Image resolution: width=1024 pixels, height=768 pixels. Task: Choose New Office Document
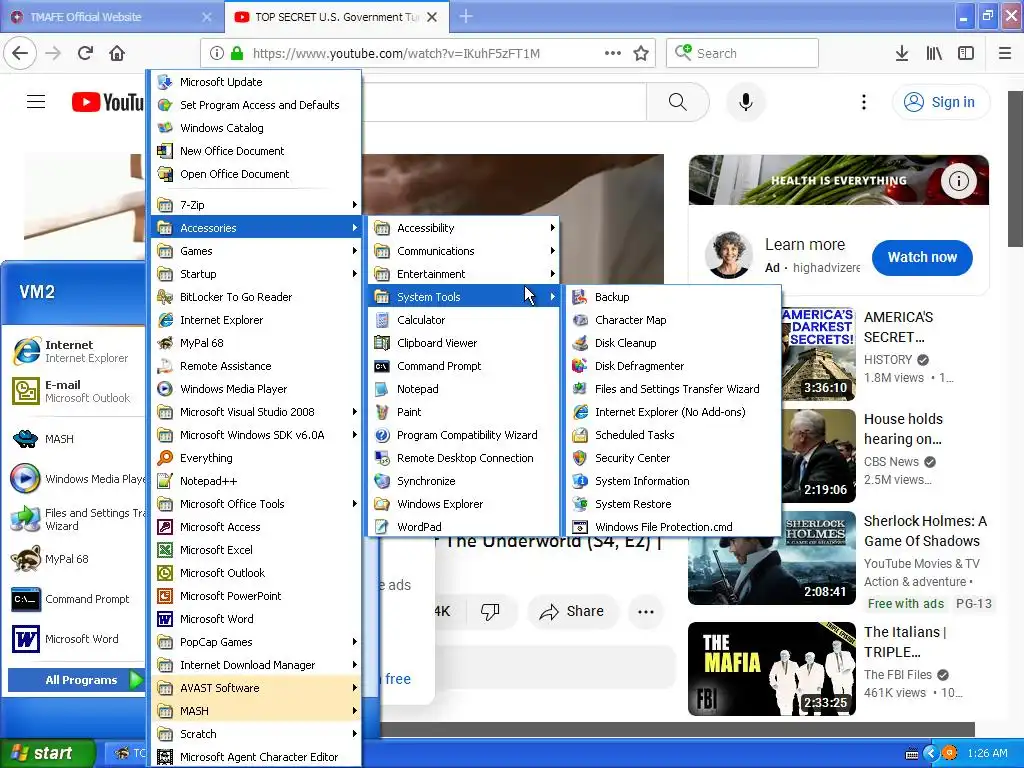point(256,151)
